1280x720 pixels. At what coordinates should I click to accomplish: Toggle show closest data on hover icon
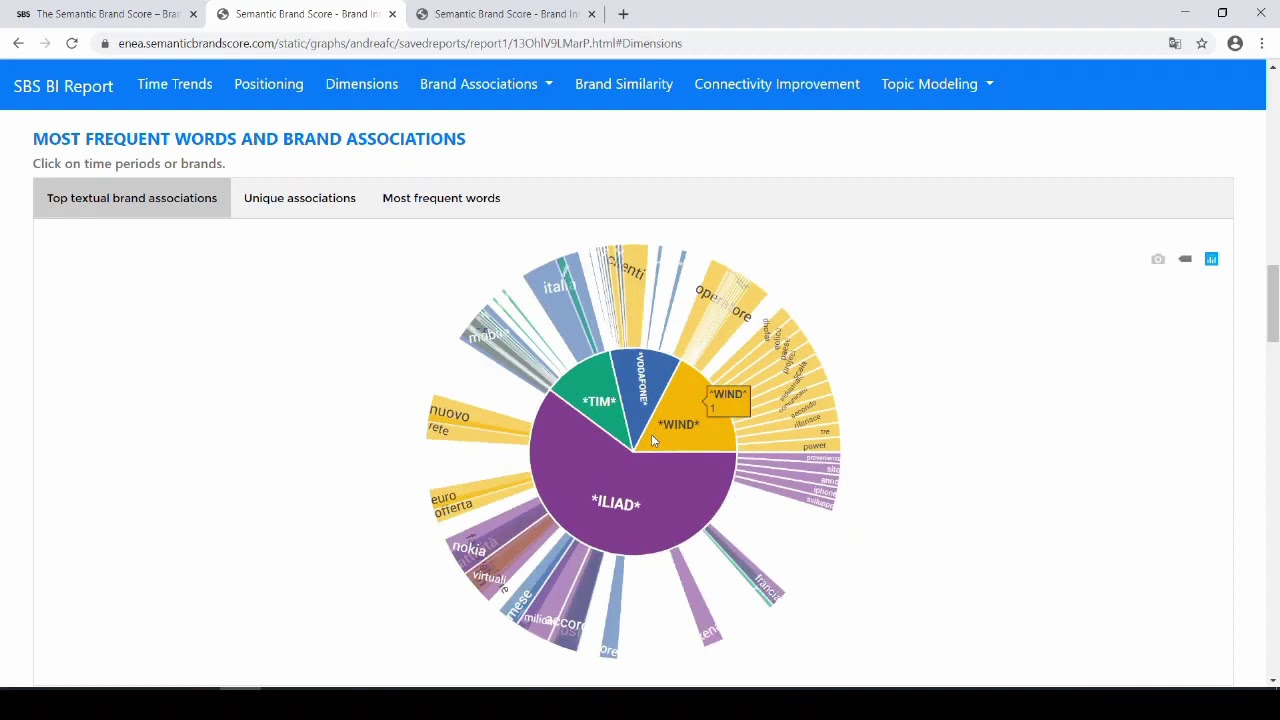(x=1185, y=259)
